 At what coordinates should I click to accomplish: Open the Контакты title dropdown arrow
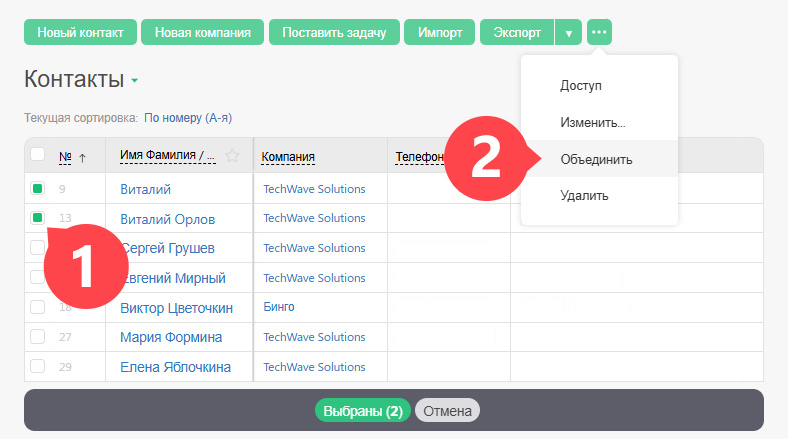pyautogui.click(x=135, y=80)
